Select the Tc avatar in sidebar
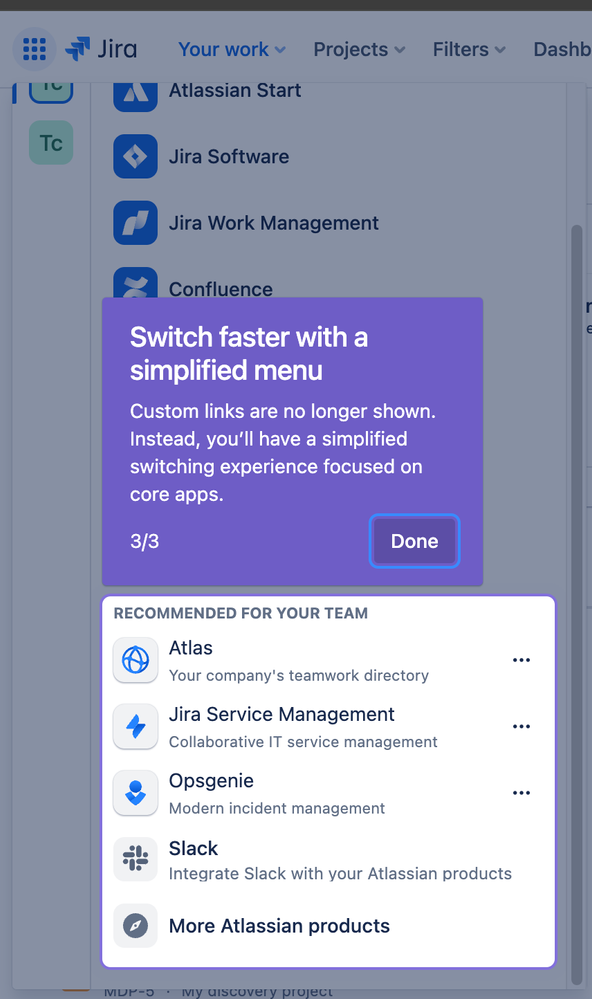Viewport: 592px width, 999px height. coord(51,143)
